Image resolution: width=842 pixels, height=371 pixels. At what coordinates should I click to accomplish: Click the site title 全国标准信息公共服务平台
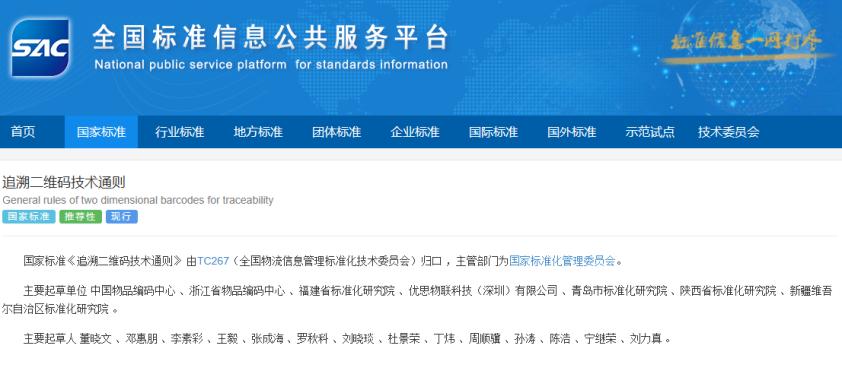coord(270,37)
